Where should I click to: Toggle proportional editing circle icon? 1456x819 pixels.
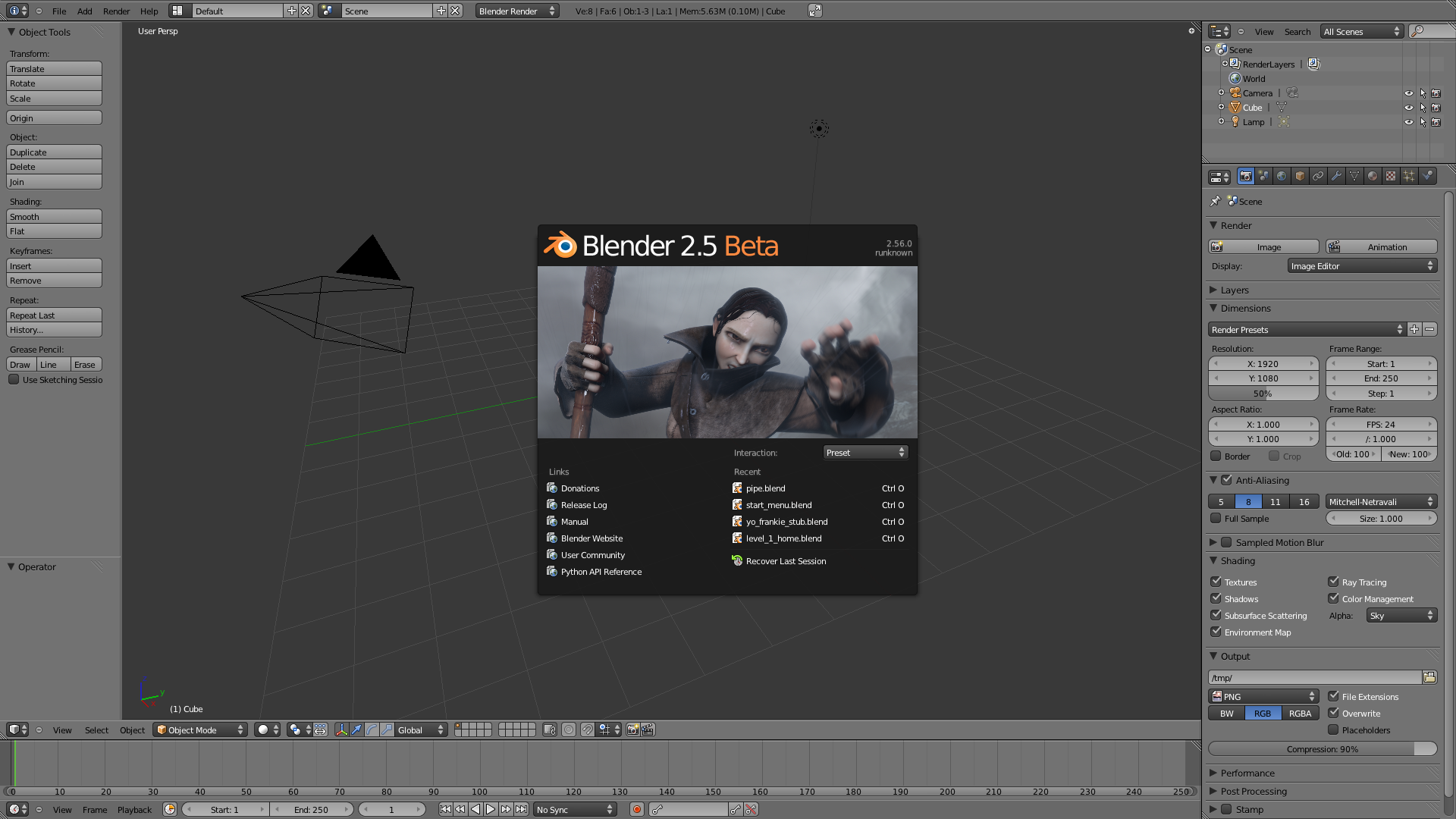point(568,730)
